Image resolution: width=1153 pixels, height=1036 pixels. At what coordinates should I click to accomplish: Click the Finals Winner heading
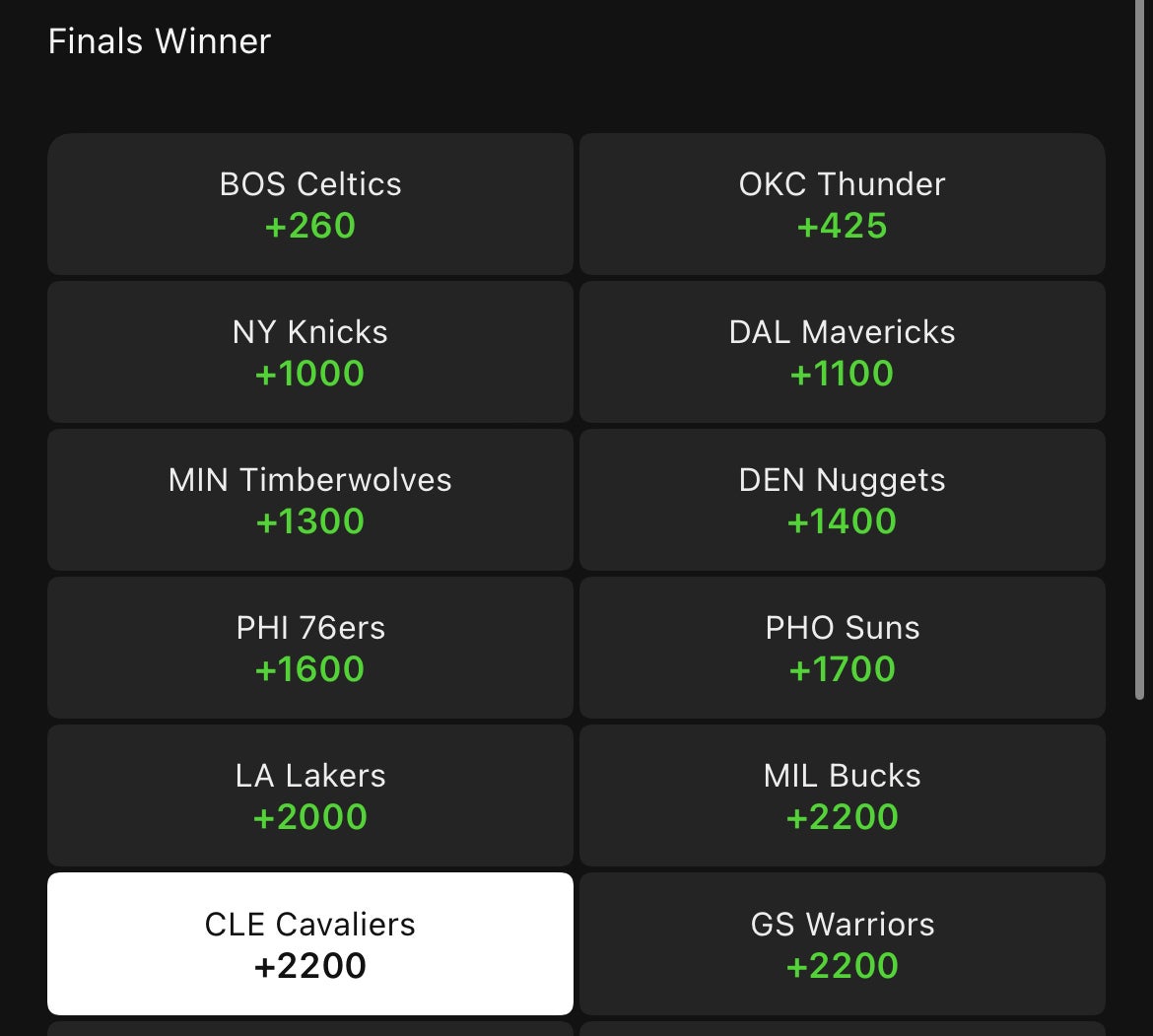click(160, 41)
